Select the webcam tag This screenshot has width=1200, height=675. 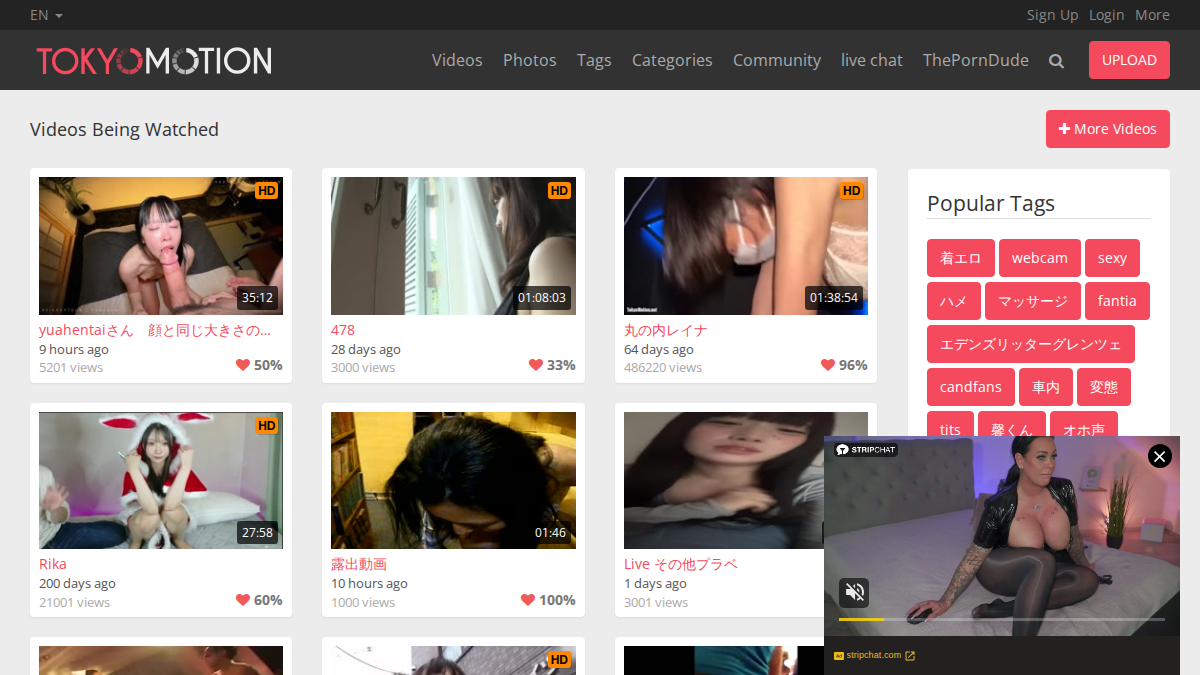(1040, 258)
